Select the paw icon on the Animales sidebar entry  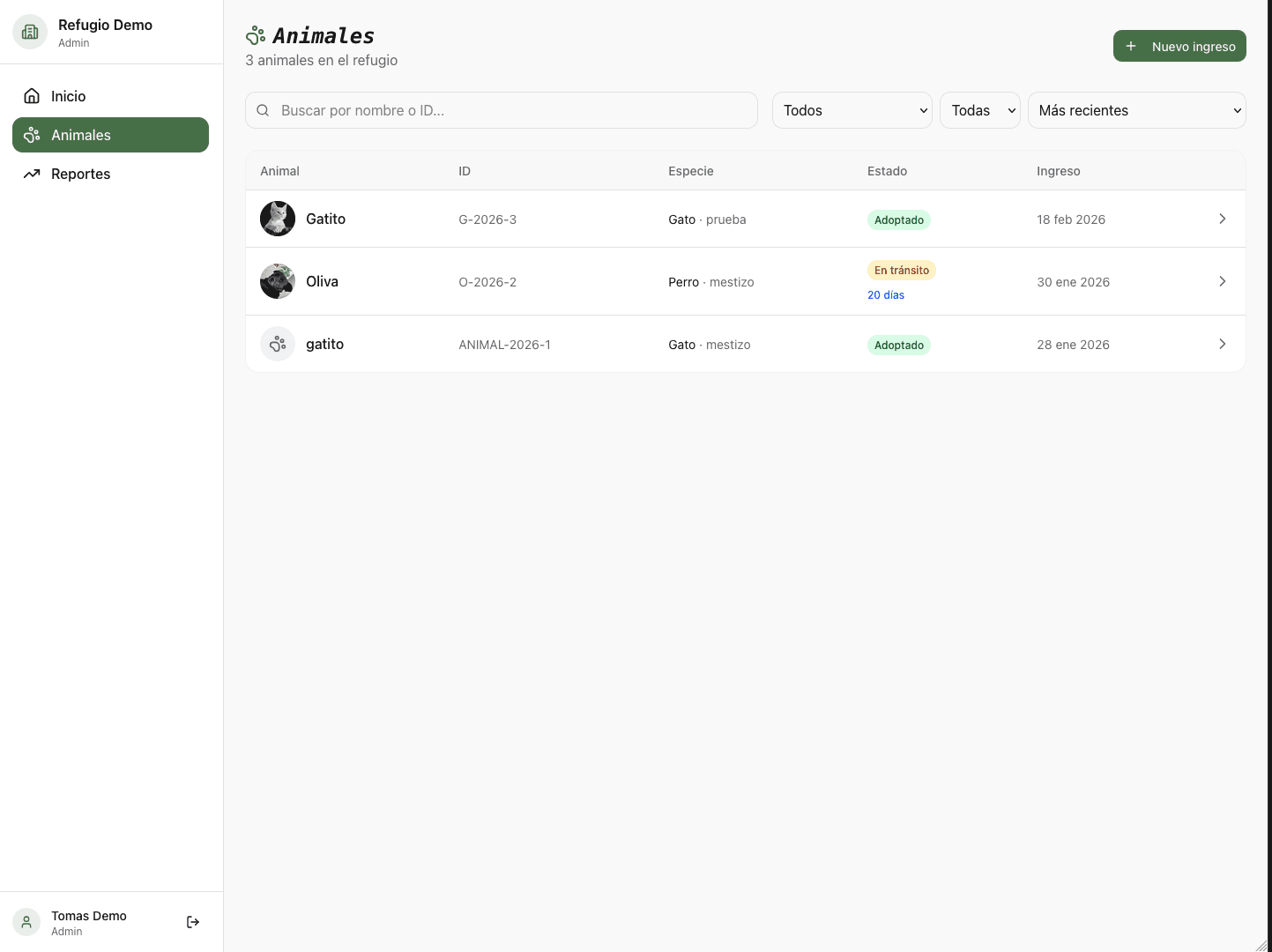coord(32,135)
